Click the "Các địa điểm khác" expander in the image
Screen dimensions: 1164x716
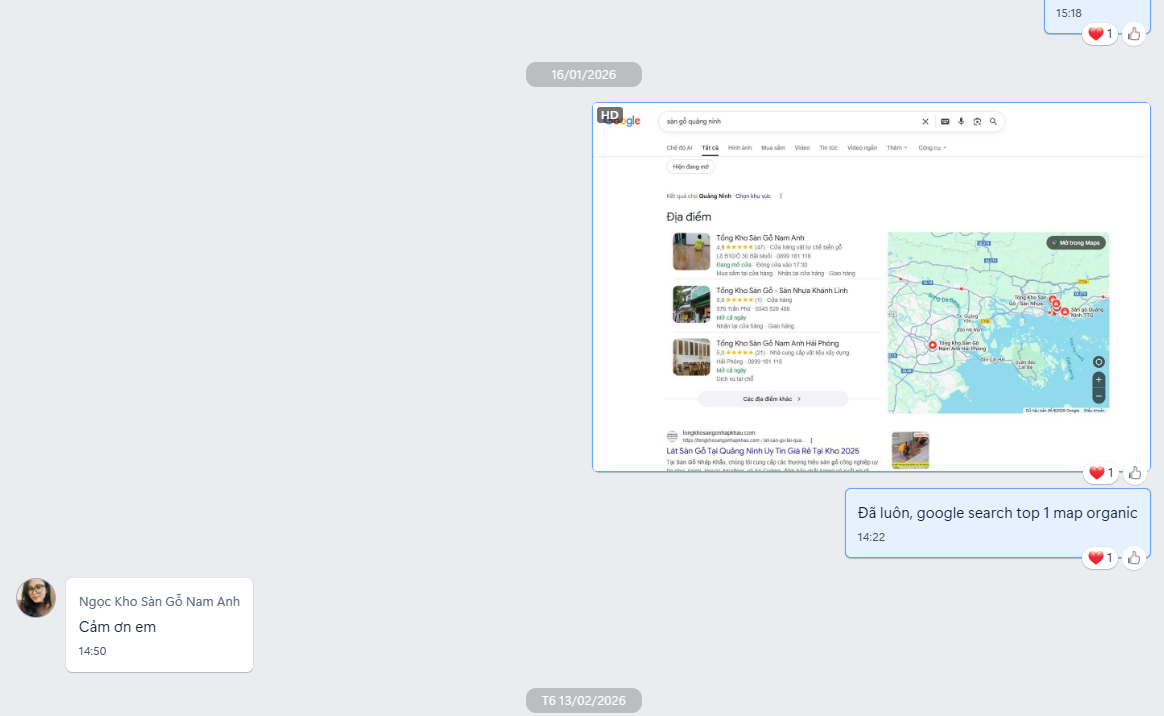click(772, 399)
